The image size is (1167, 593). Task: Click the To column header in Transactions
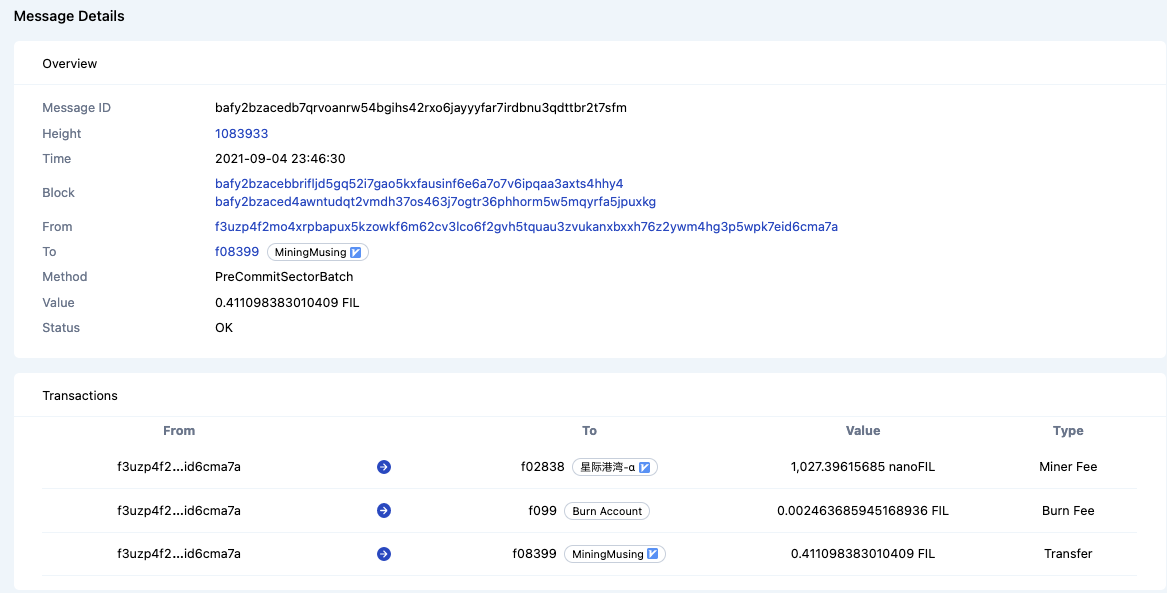(589, 431)
